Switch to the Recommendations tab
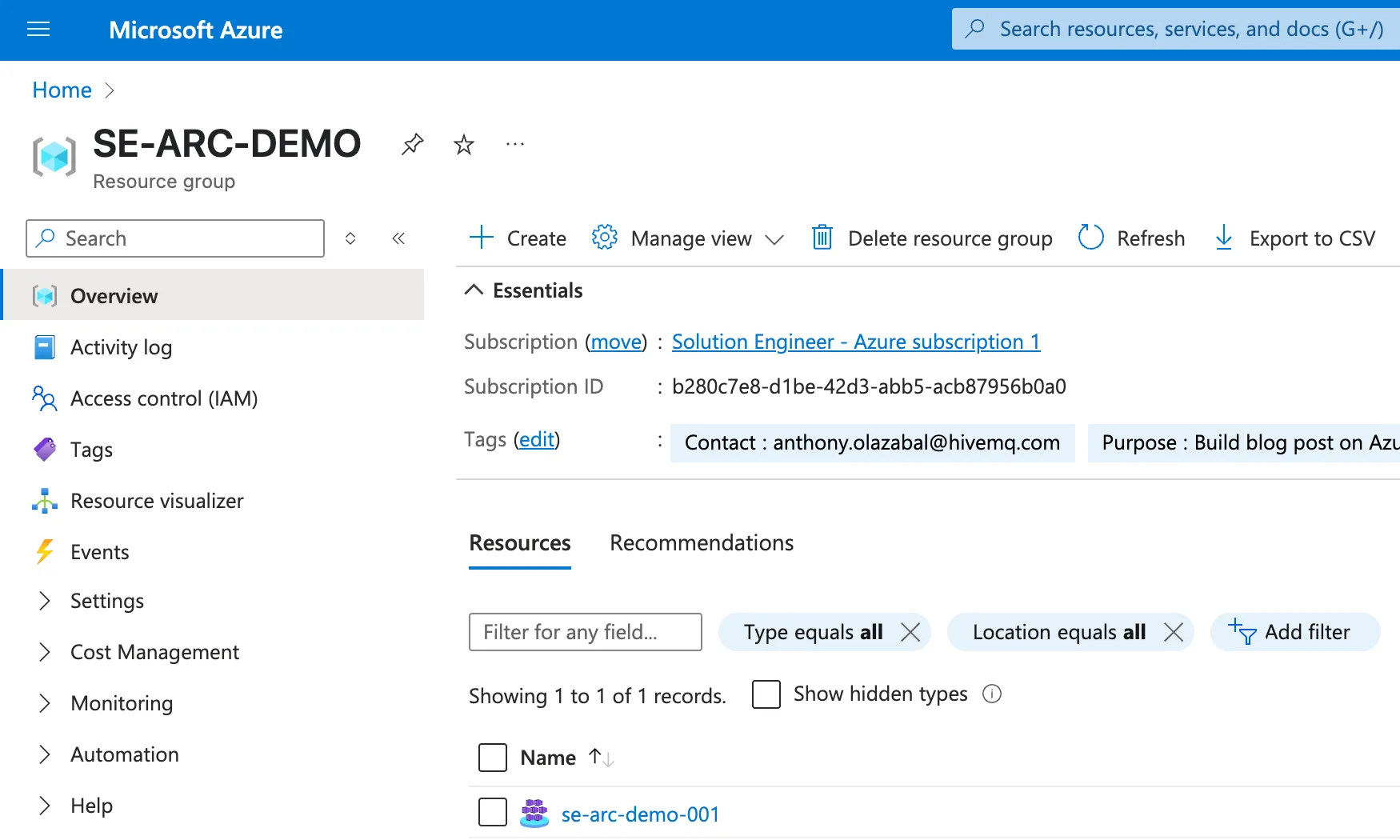Image resolution: width=1400 pixels, height=840 pixels. tap(702, 543)
